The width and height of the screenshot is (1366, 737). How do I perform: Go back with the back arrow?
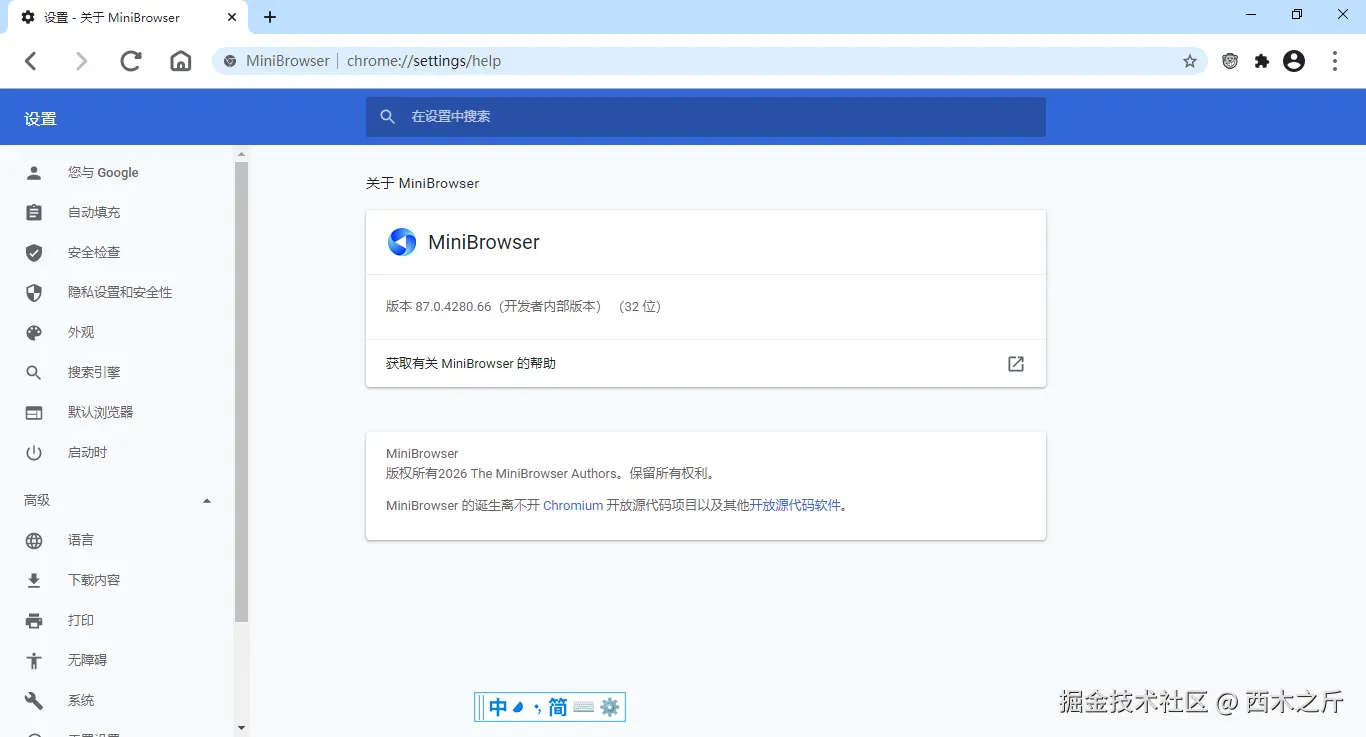click(x=31, y=61)
